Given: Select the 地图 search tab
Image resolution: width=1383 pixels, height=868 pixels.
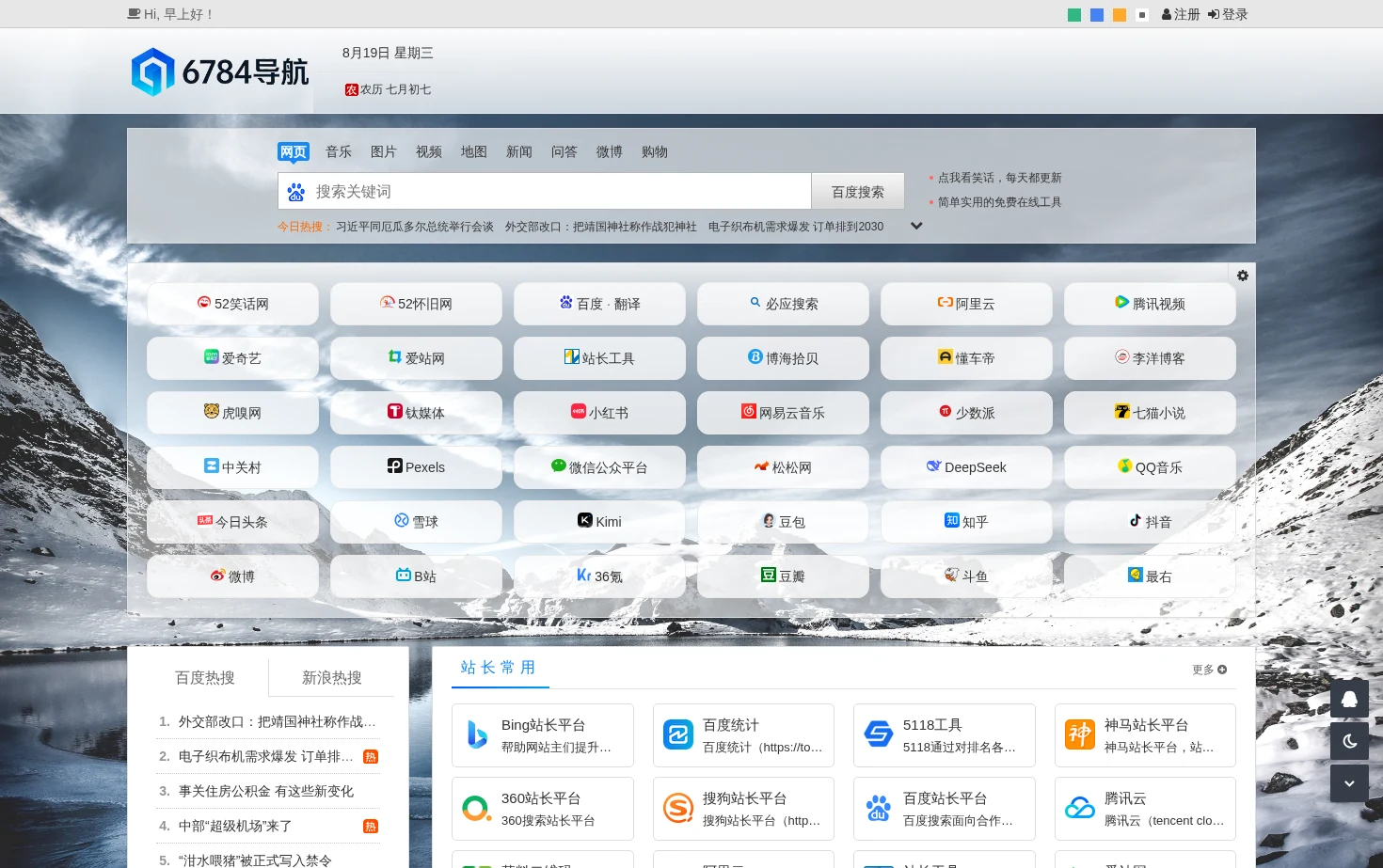Looking at the screenshot, I should point(474,151).
